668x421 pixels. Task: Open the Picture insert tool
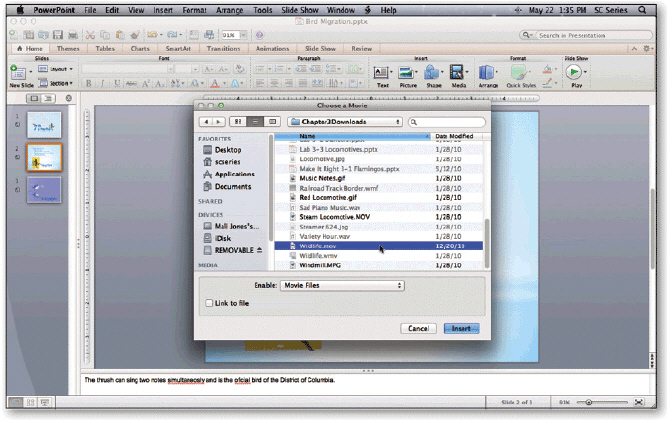(406, 72)
